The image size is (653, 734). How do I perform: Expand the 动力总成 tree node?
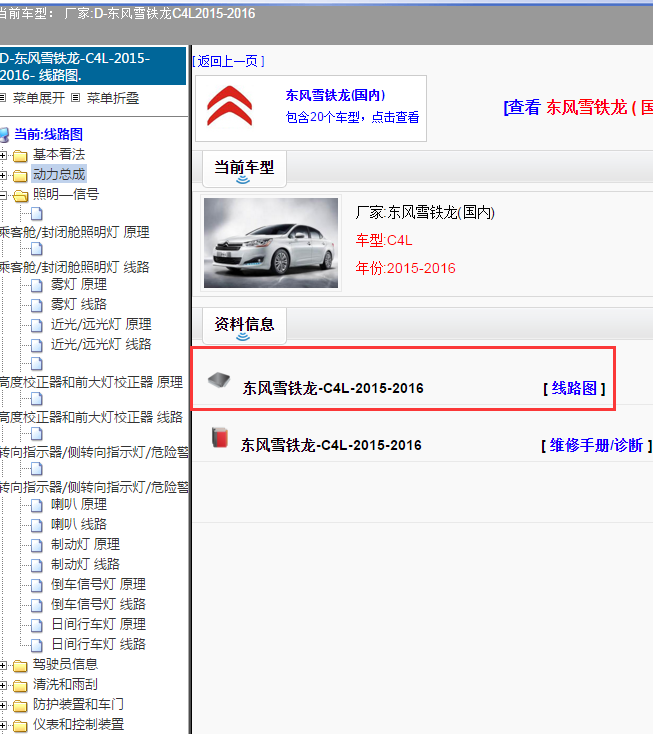click(x=3, y=176)
